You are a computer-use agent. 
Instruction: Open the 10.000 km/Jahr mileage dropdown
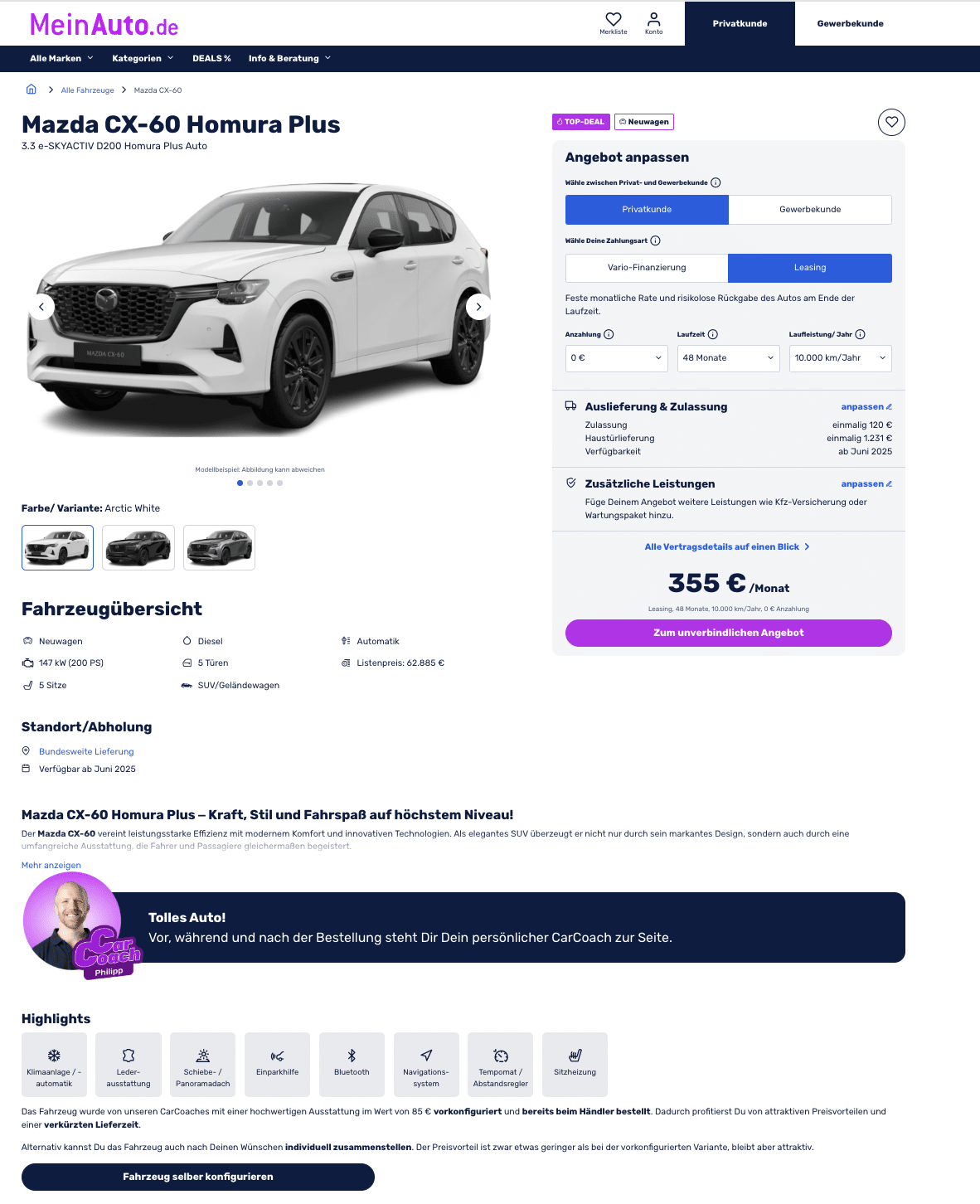[x=840, y=358]
